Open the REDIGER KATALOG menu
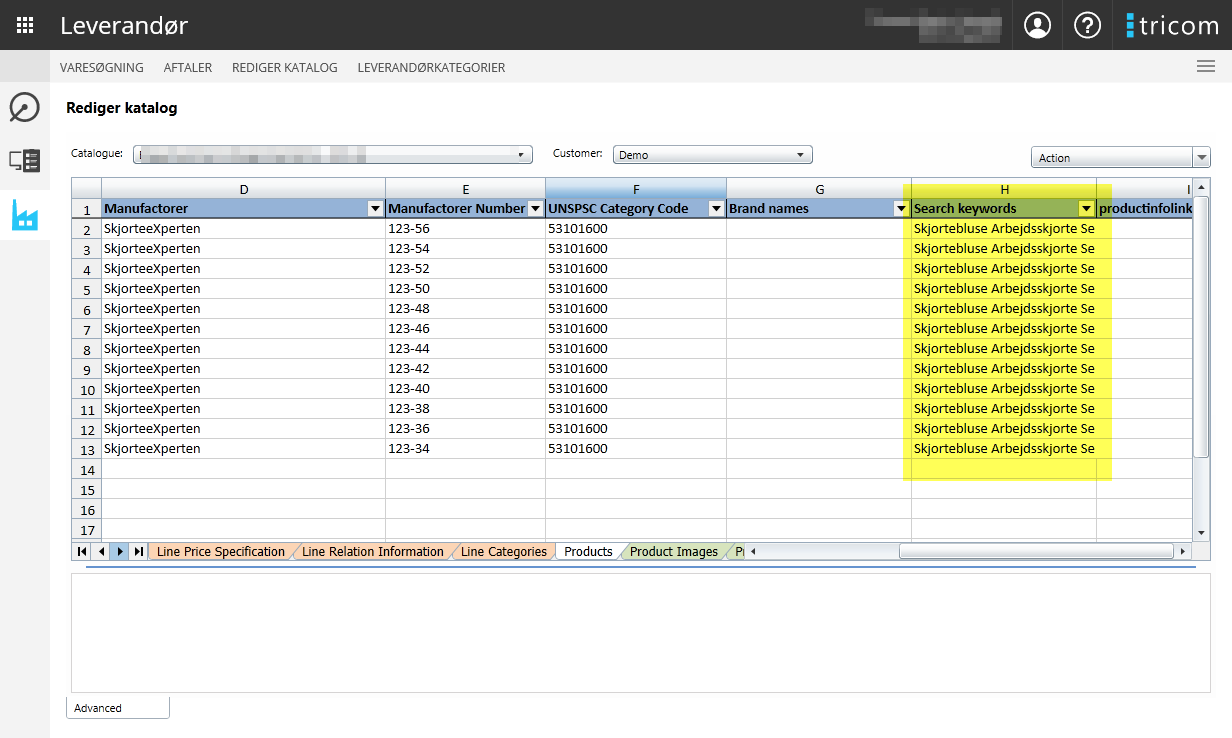Viewport: 1232px width, 738px height. [x=285, y=68]
